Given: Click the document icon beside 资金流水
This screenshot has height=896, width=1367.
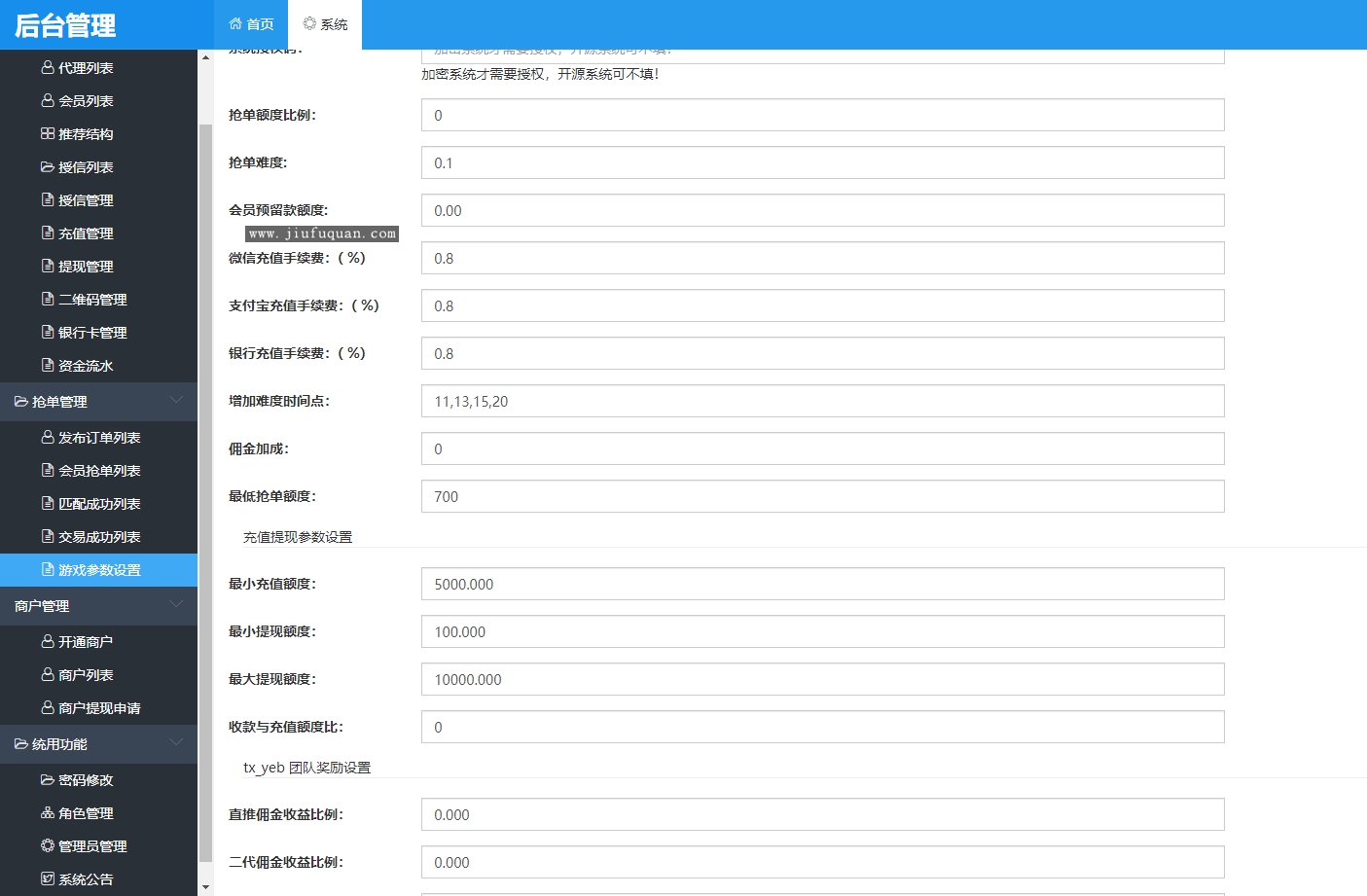Looking at the screenshot, I should point(48,366).
